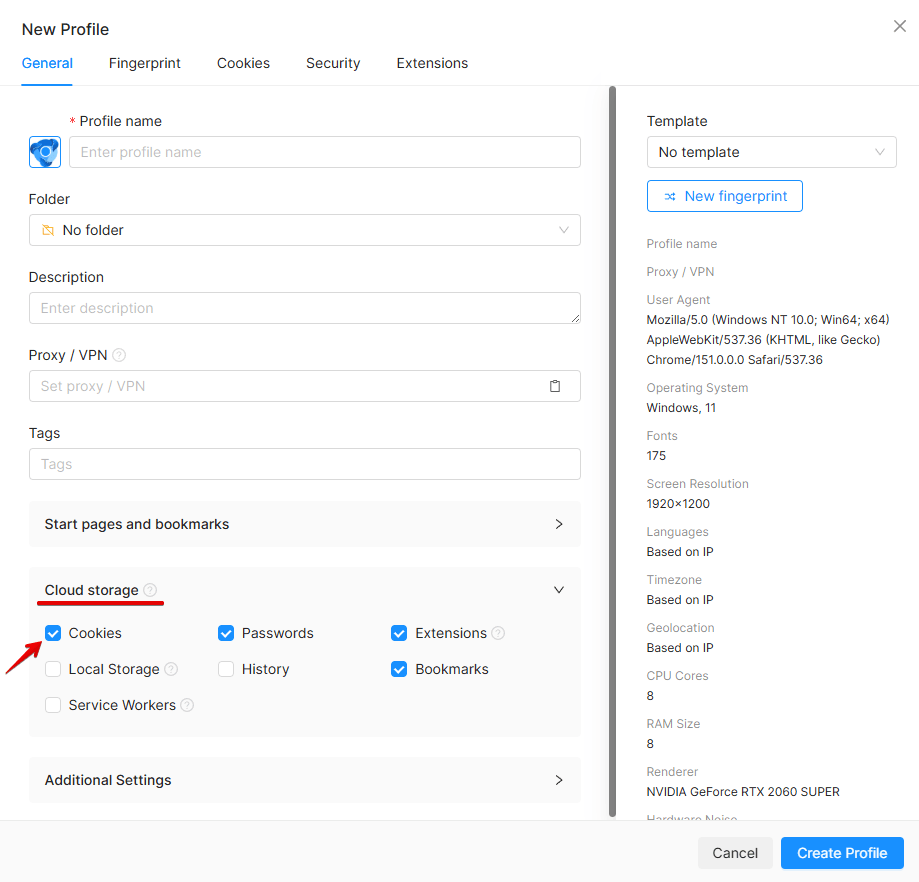Expand the Additional Settings section
The image size is (919, 882).
[305, 781]
